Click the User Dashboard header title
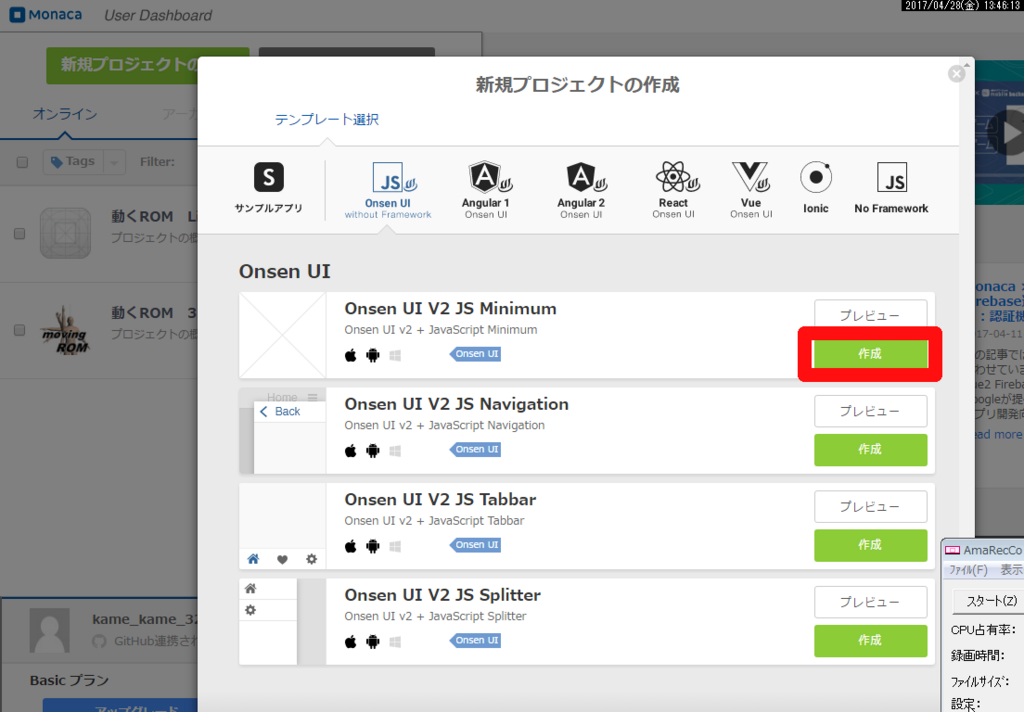Image resolution: width=1024 pixels, height=712 pixels. coord(158,15)
